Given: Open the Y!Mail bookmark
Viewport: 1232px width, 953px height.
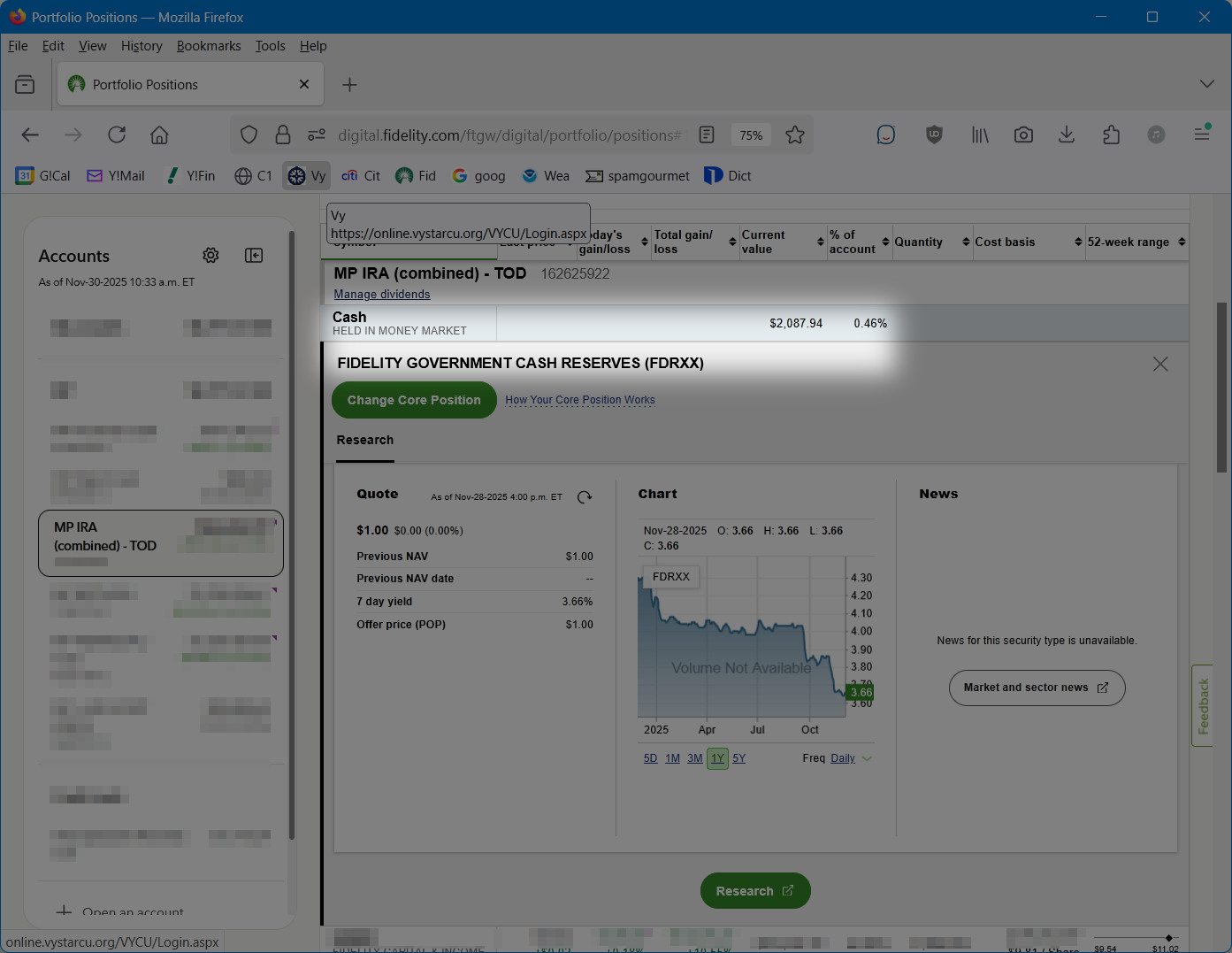Looking at the screenshot, I should [x=115, y=176].
